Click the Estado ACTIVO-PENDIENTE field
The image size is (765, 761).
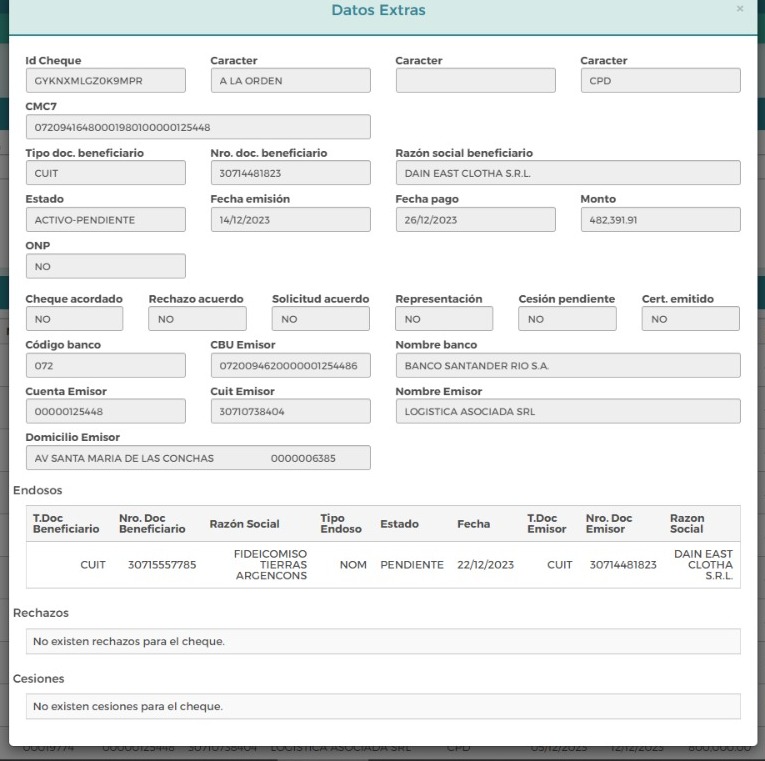click(x=105, y=220)
